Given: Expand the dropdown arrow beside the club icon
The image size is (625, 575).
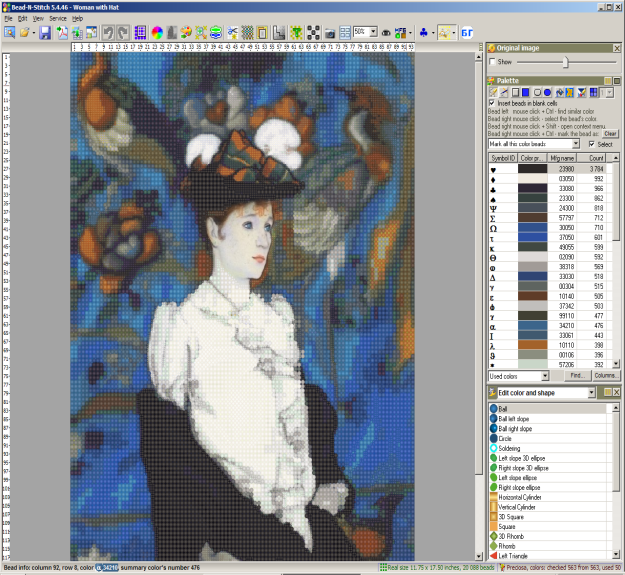Looking at the screenshot, I should pos(433,33).
